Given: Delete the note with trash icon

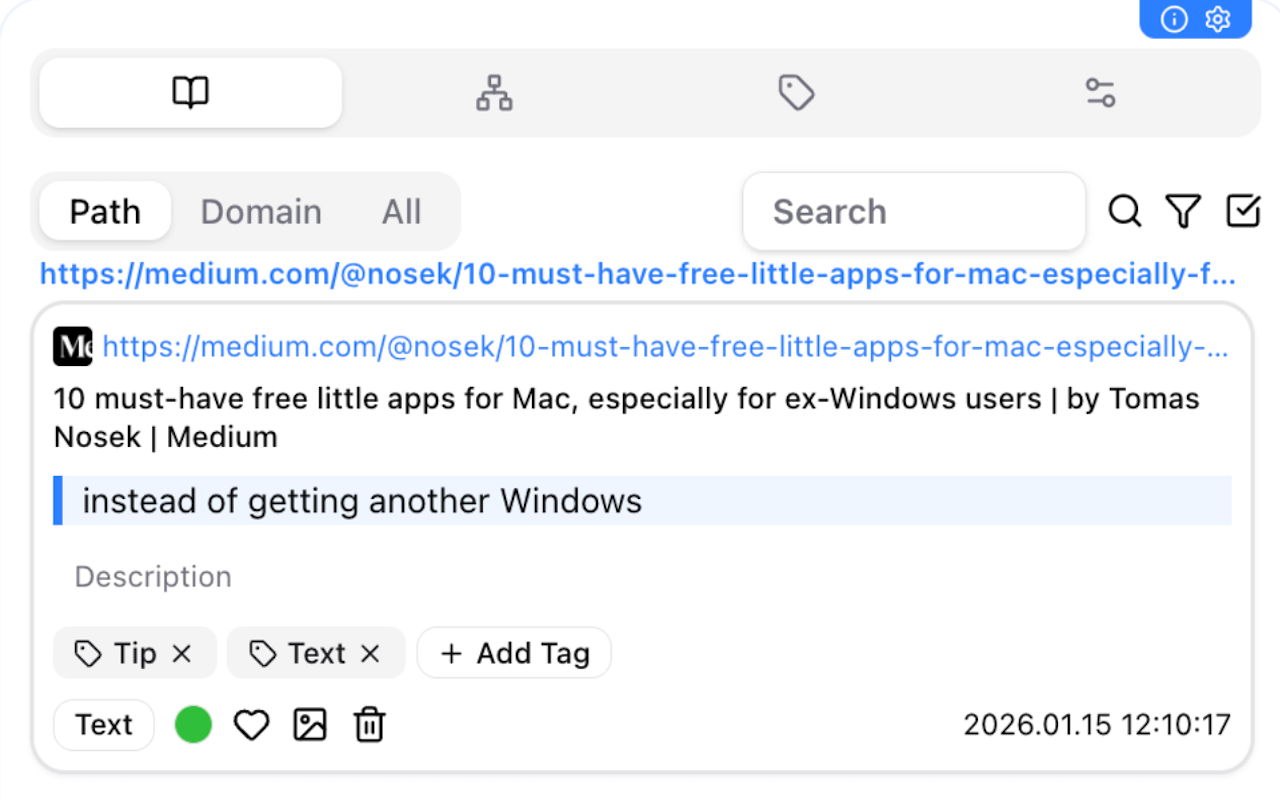Looking at the screenshot, I should point(370,724).
